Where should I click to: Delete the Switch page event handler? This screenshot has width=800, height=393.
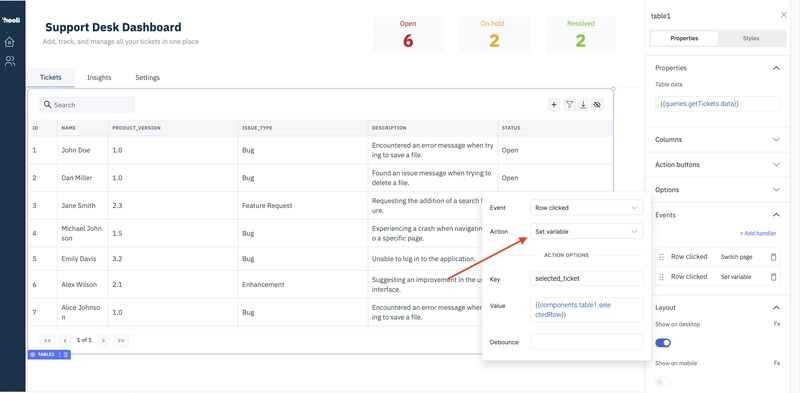(x=773, y=257)
